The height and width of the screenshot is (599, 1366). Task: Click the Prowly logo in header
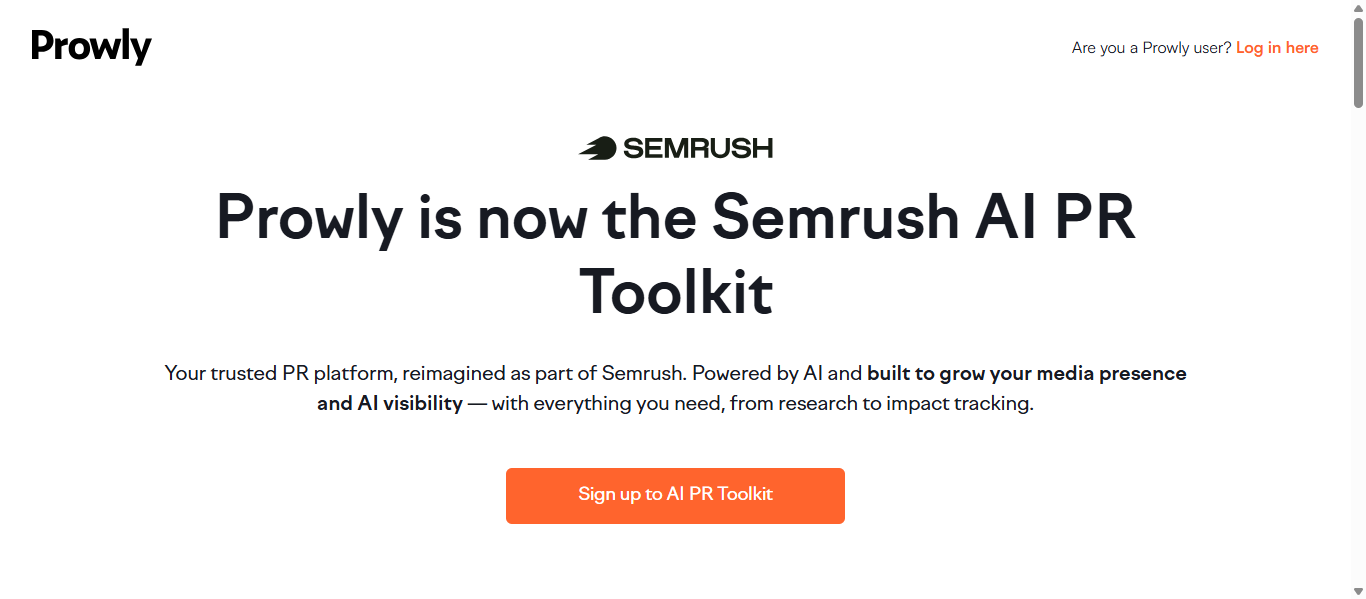click(x=91, y=46)
